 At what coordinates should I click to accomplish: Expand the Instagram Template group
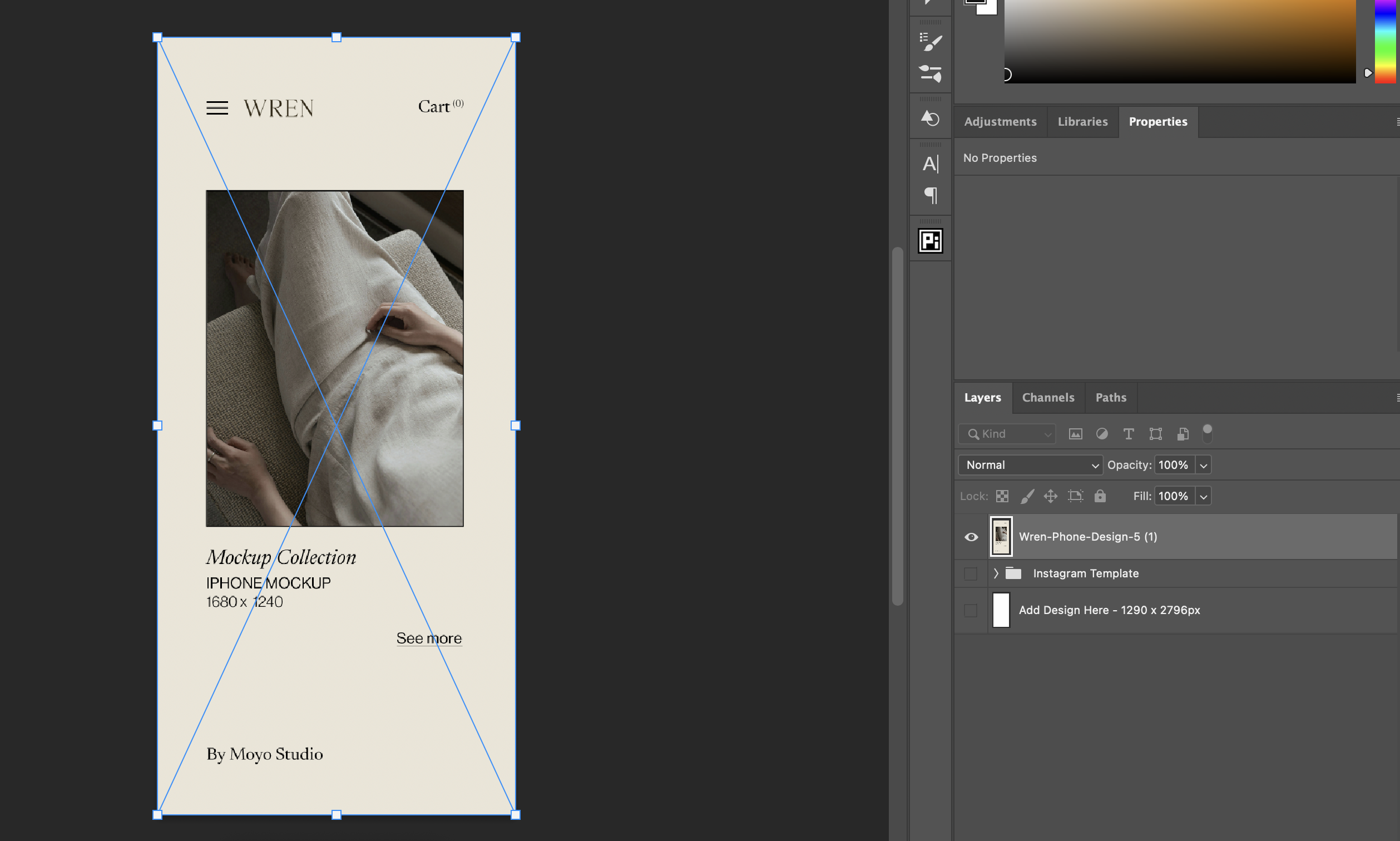tap(996, 573)
